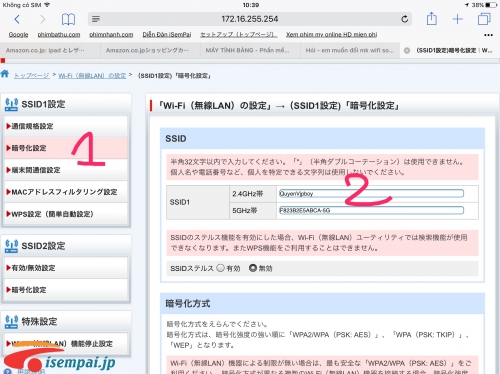
Task: Show more favorites via the ellipsis icon
Action: point(488,35)
